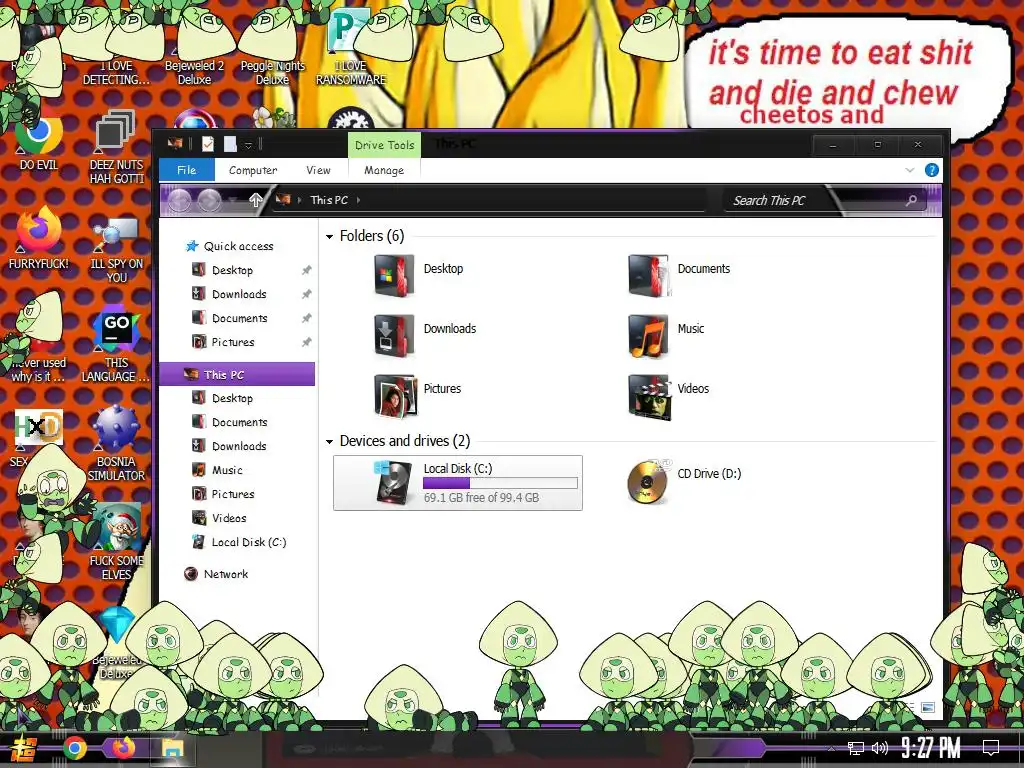
Task: Open the FURRYFUCK! Firefox desktop shortcut
Action: (39, 238)
